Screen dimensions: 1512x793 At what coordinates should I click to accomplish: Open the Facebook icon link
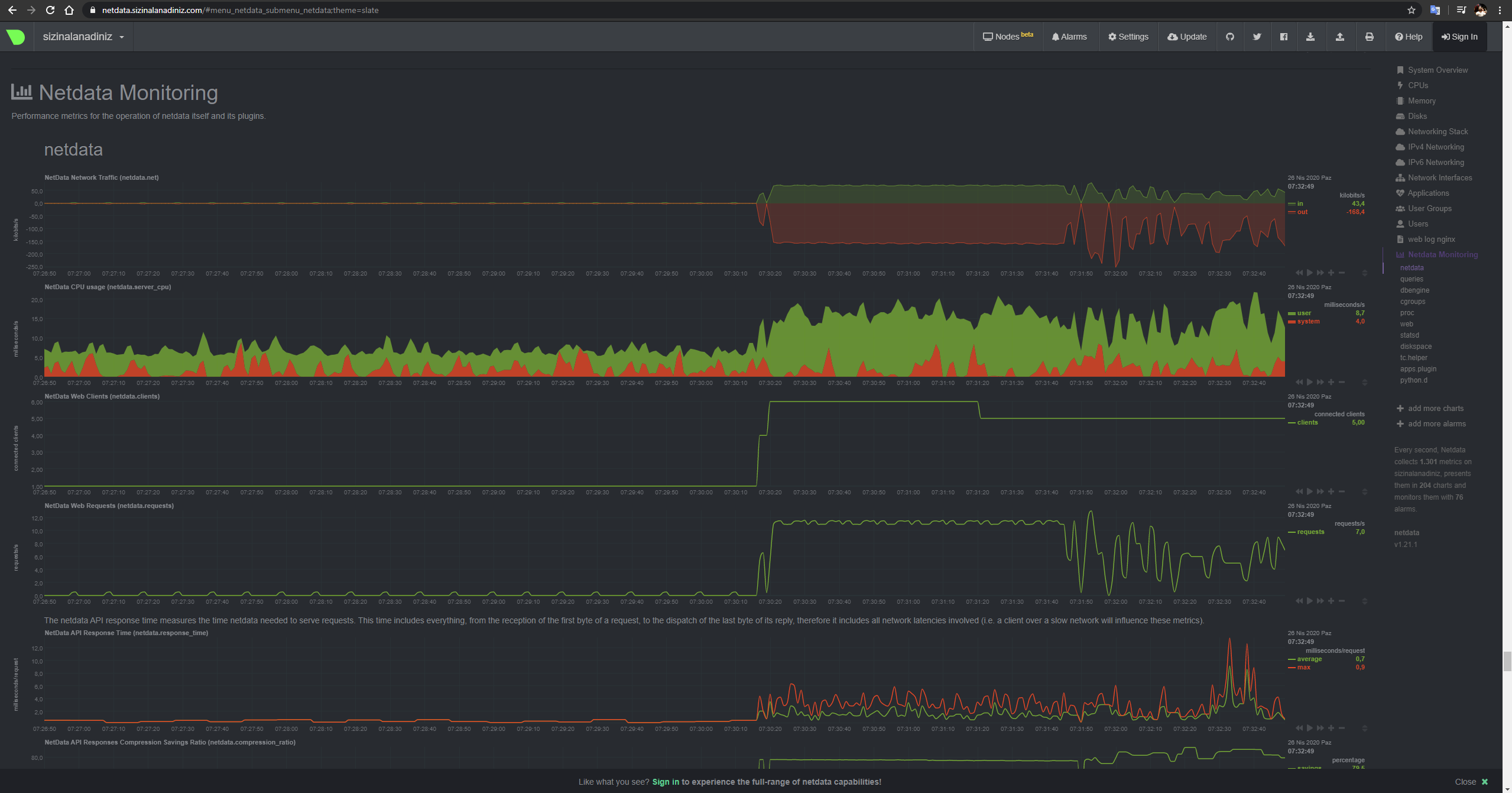tap(1284, 37)
